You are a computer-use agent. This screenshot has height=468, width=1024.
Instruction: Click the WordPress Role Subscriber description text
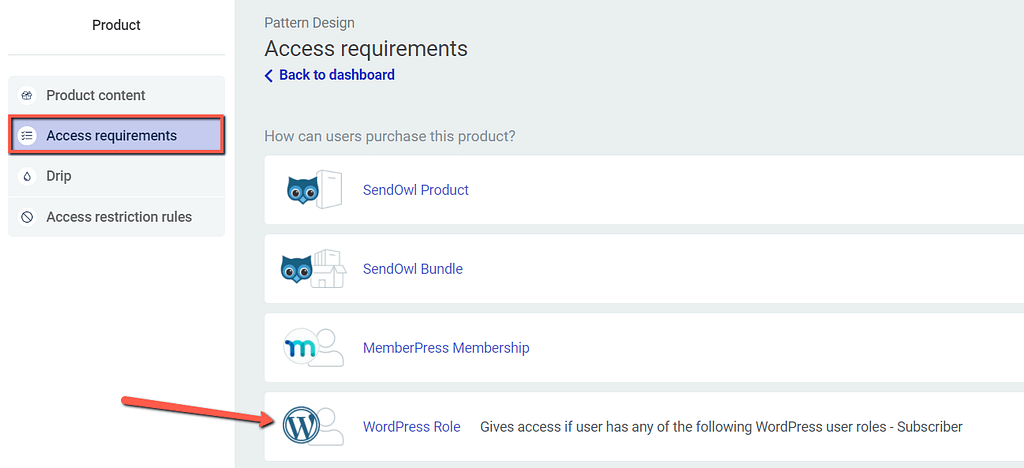pos(722,427)
